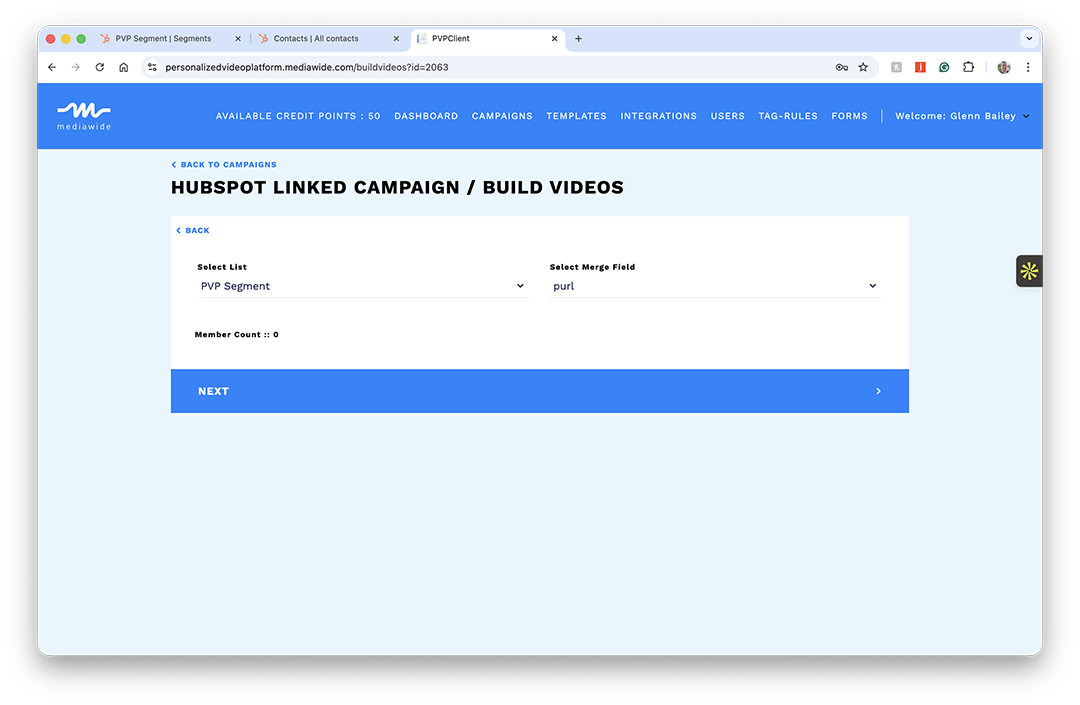Open Chrome three-dot menu
1080x705 pixels.
coord(1028,67)
